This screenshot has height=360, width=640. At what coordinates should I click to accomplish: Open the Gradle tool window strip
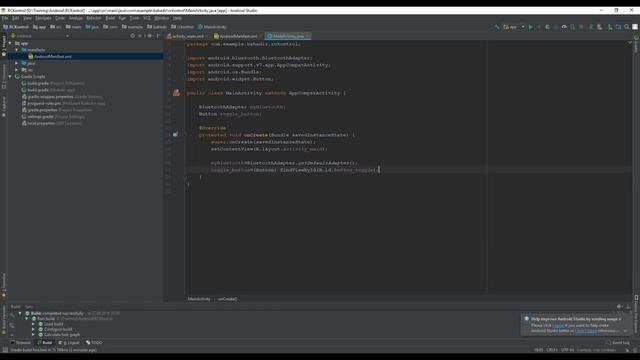click(x=636, y=44)
